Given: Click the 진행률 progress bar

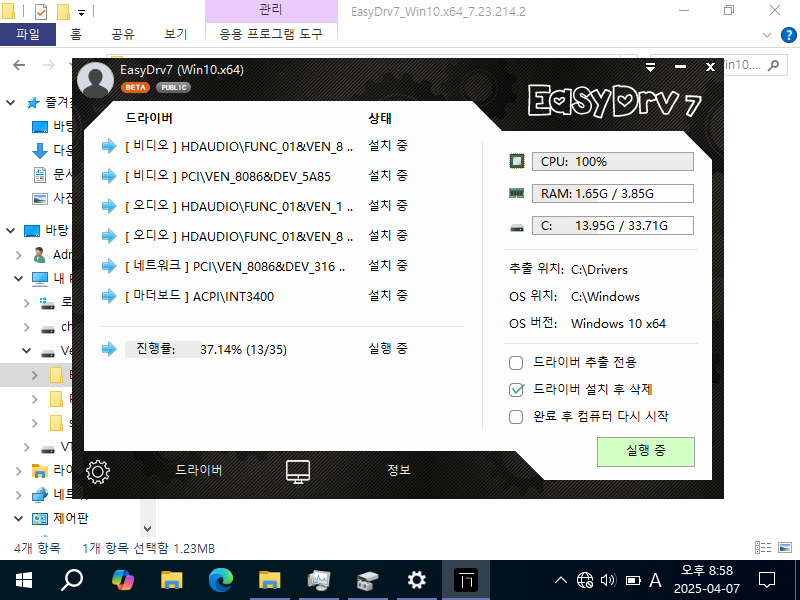Looking at the screenshot, I should point(206,349).
